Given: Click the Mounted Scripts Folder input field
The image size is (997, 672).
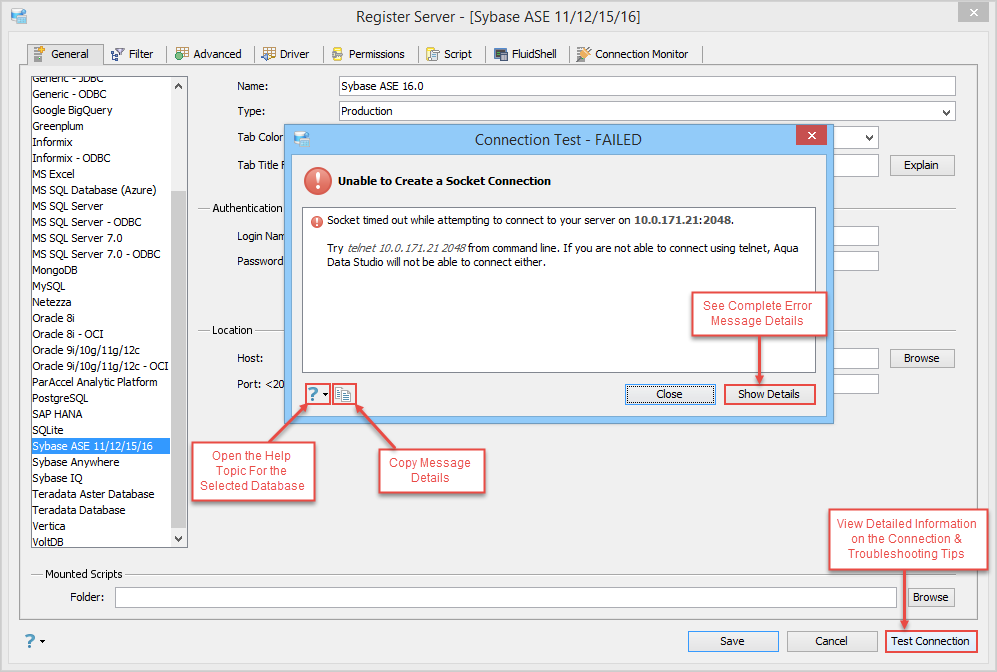Looking at the screenshot, I should tap(505, 597).
